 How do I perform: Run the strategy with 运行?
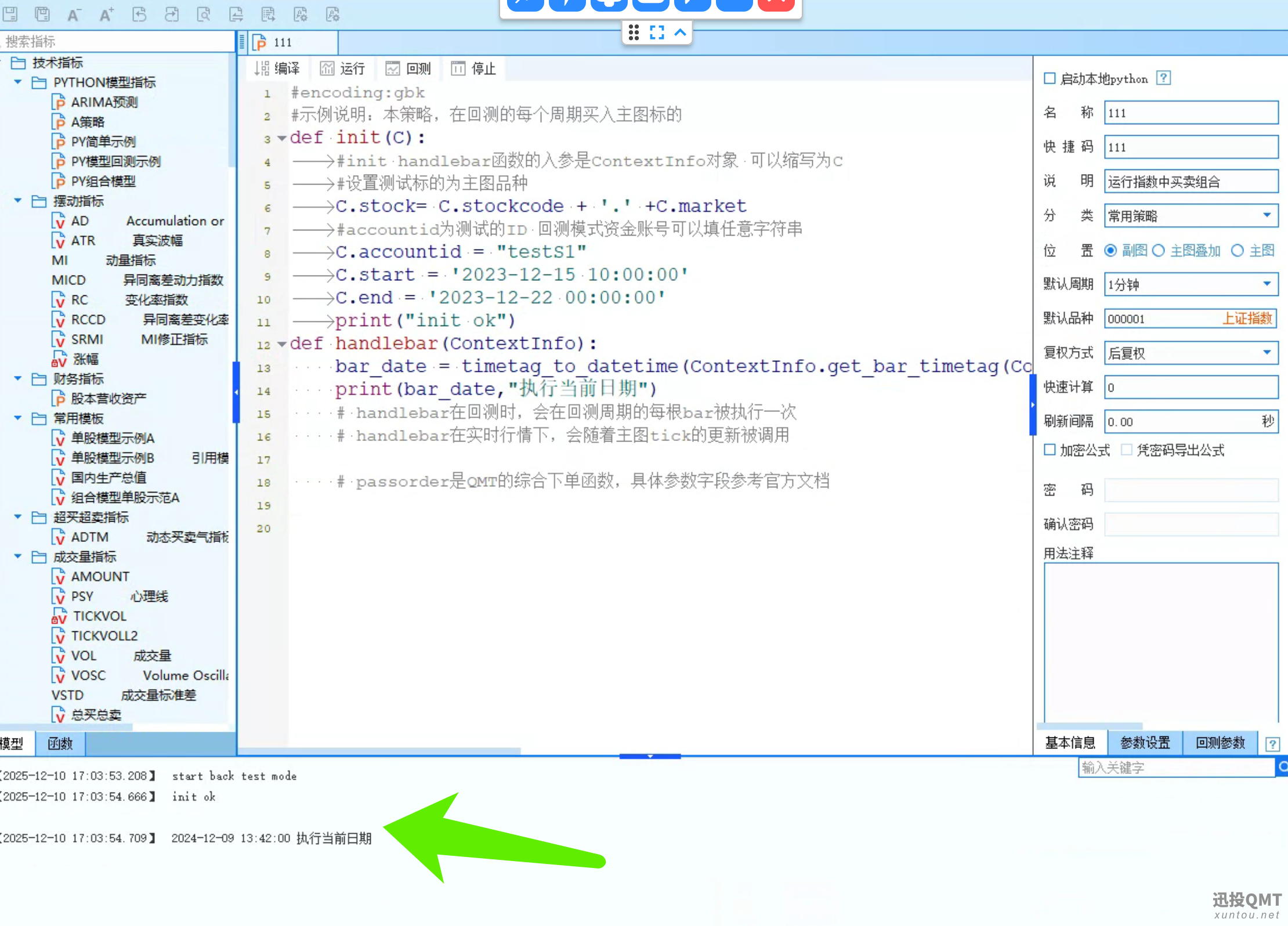(343, 69)
